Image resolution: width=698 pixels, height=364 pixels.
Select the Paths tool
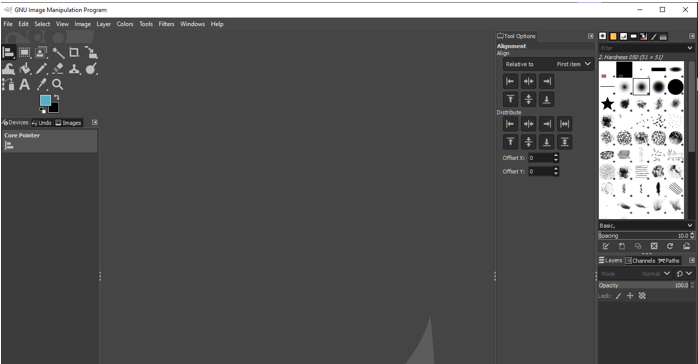[8, 84]
